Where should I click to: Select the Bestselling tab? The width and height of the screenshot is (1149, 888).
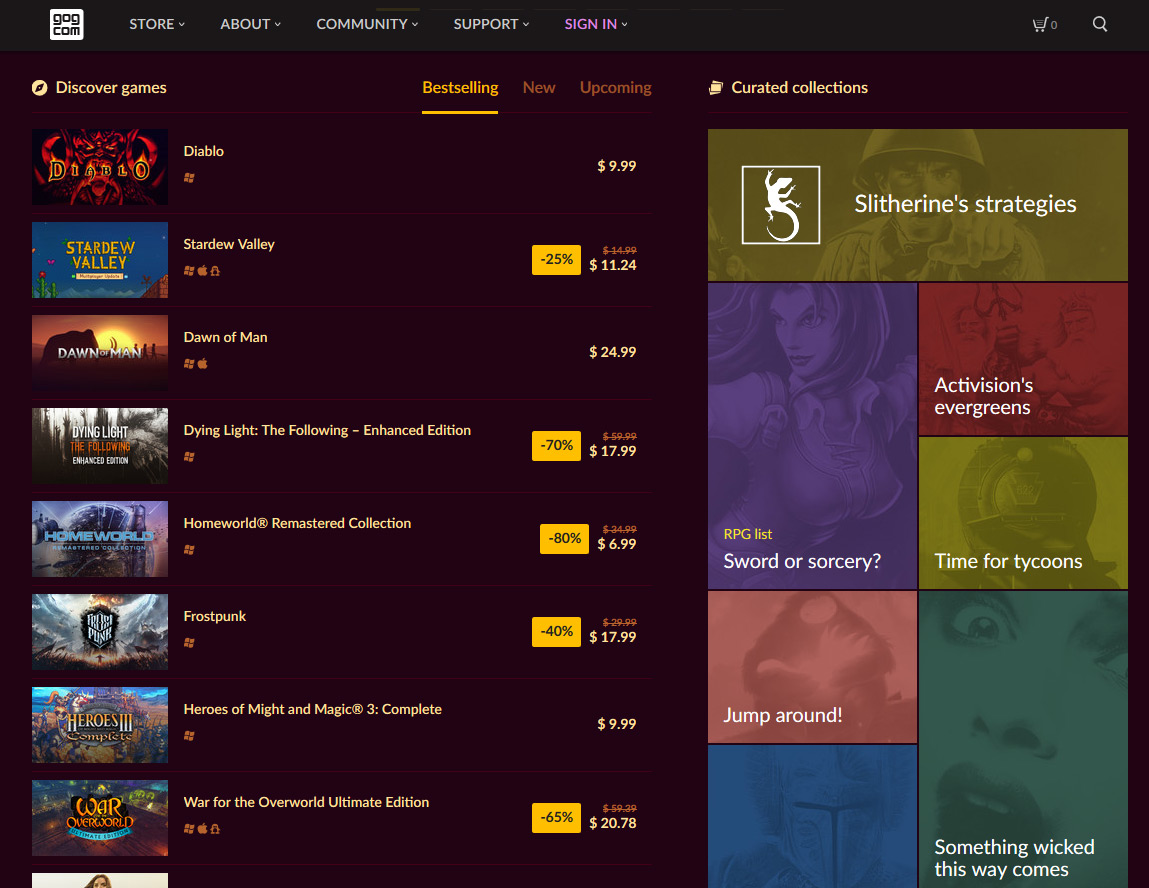point(460,88)
